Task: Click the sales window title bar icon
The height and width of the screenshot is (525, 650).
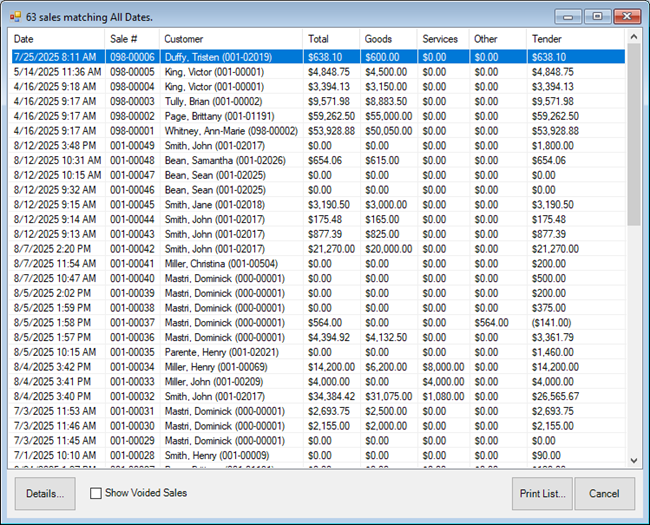Action: tap(15, 17)
